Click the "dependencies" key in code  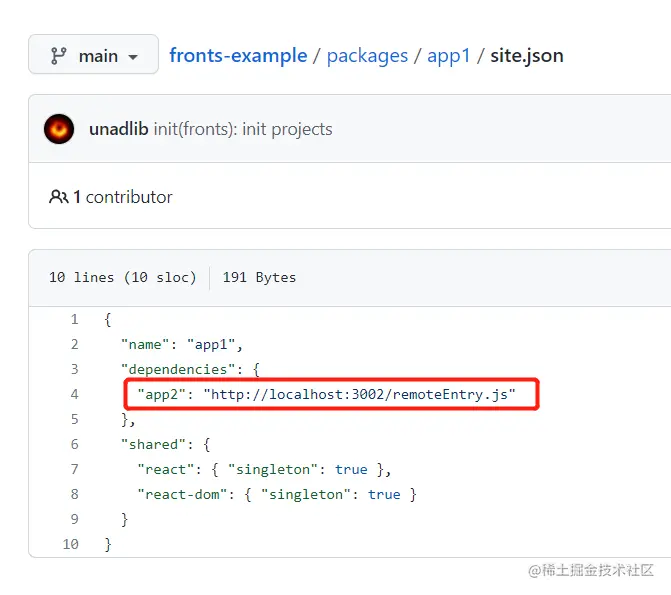(178, 369)
